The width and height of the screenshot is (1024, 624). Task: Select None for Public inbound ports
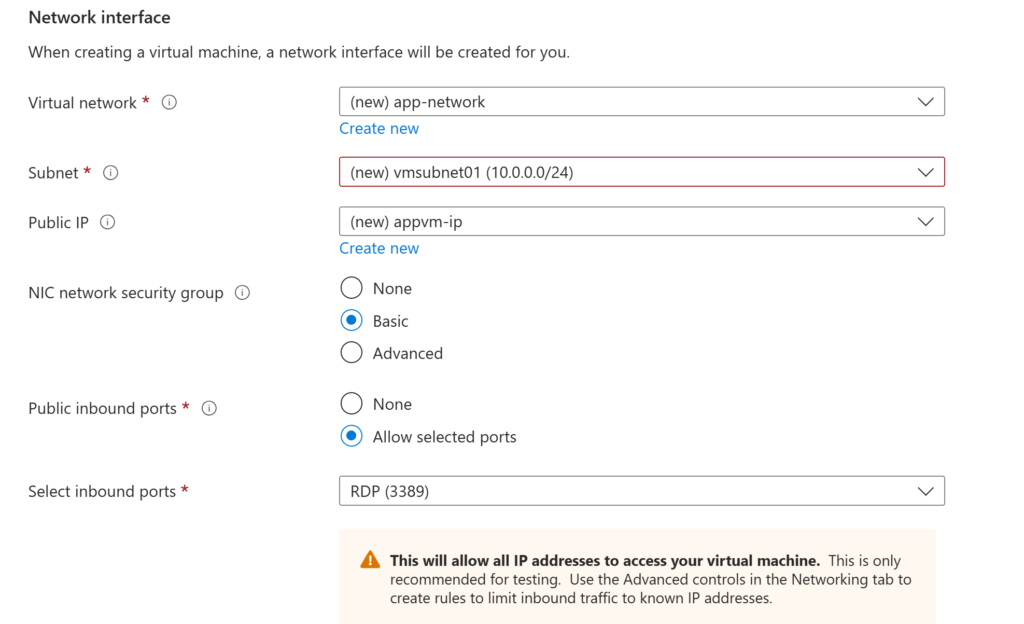coord(352,404)
